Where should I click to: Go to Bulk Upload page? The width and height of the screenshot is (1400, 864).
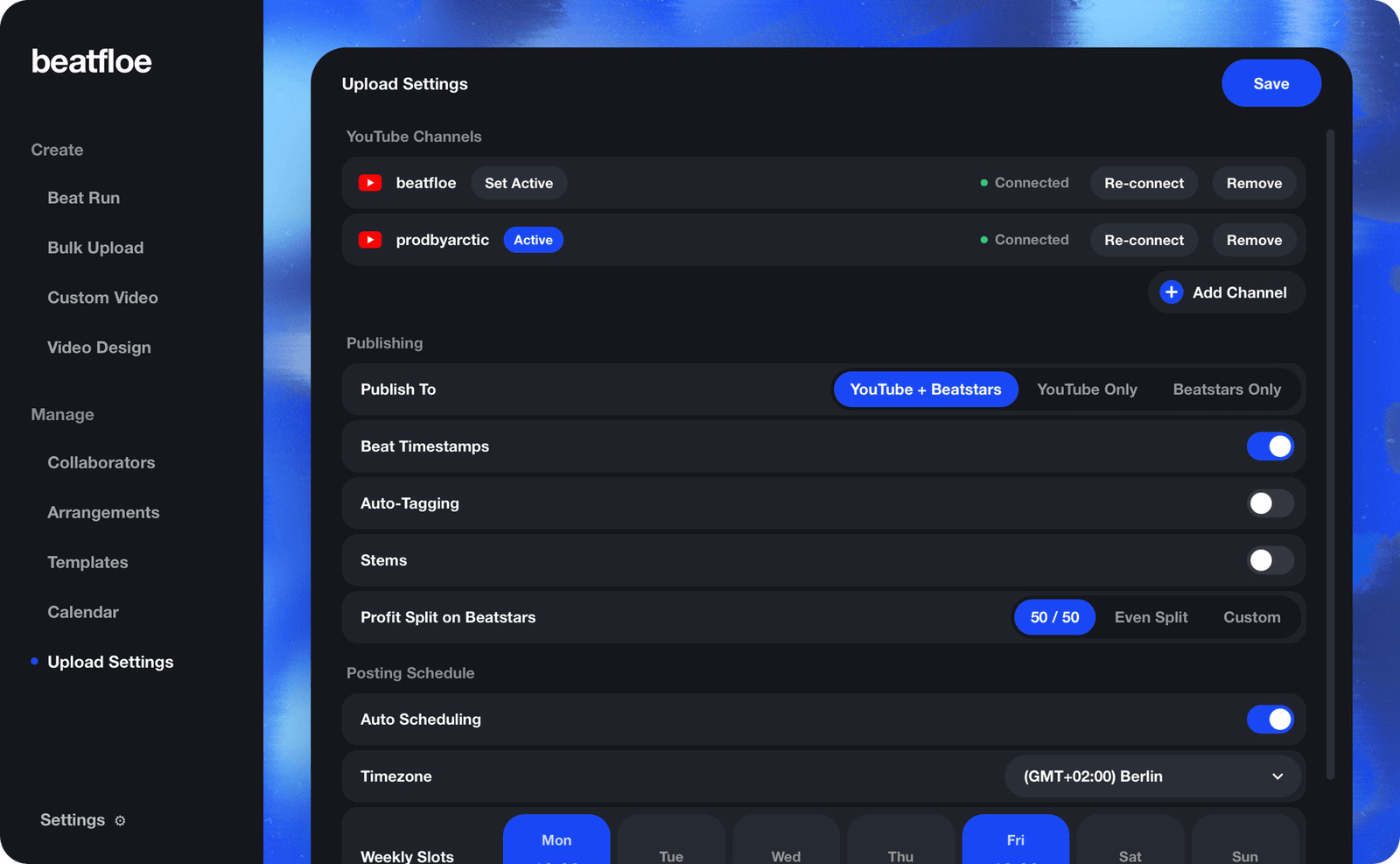point(95,248)
